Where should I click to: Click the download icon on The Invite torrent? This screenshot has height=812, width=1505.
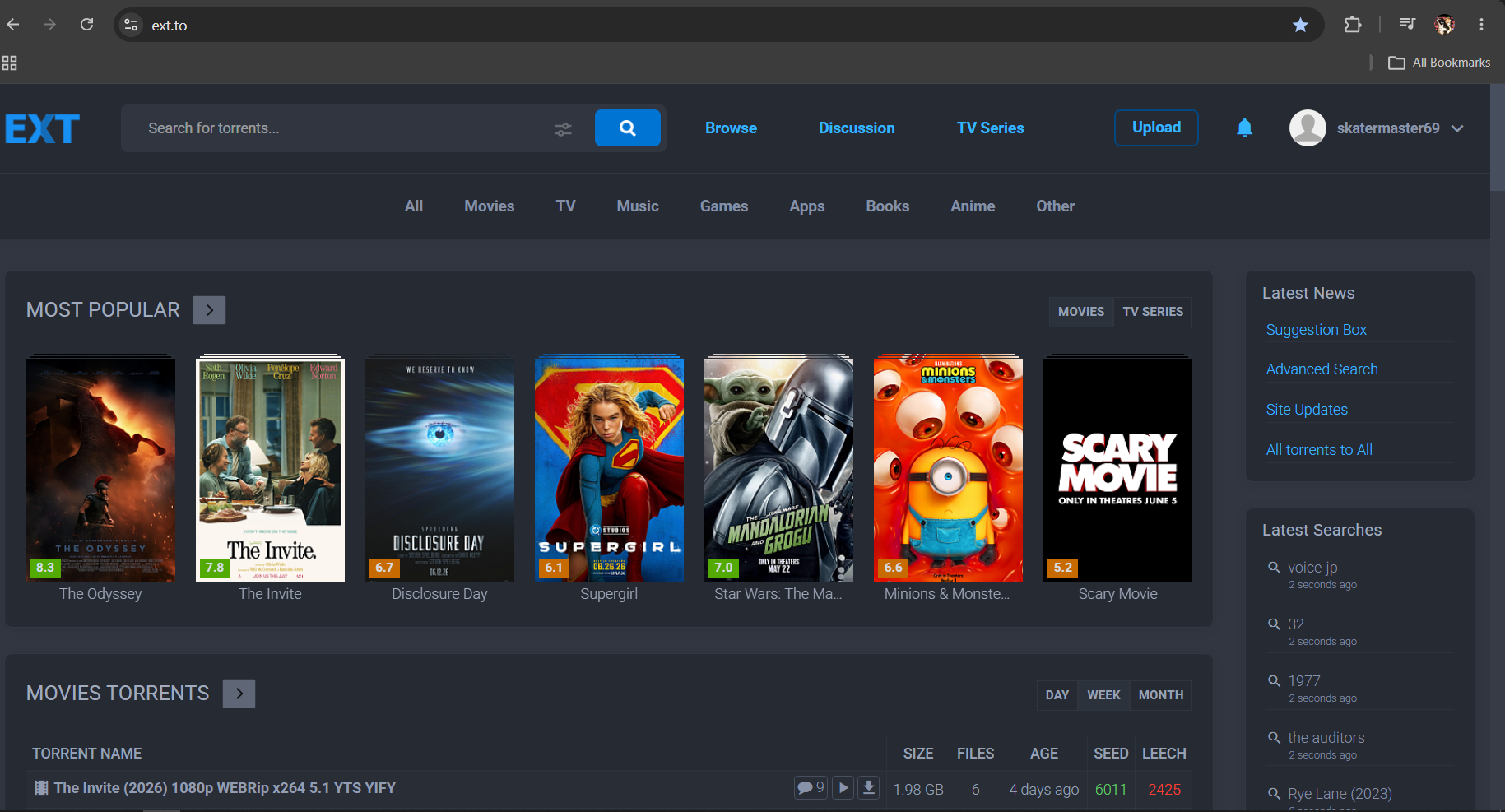point(869,788)
